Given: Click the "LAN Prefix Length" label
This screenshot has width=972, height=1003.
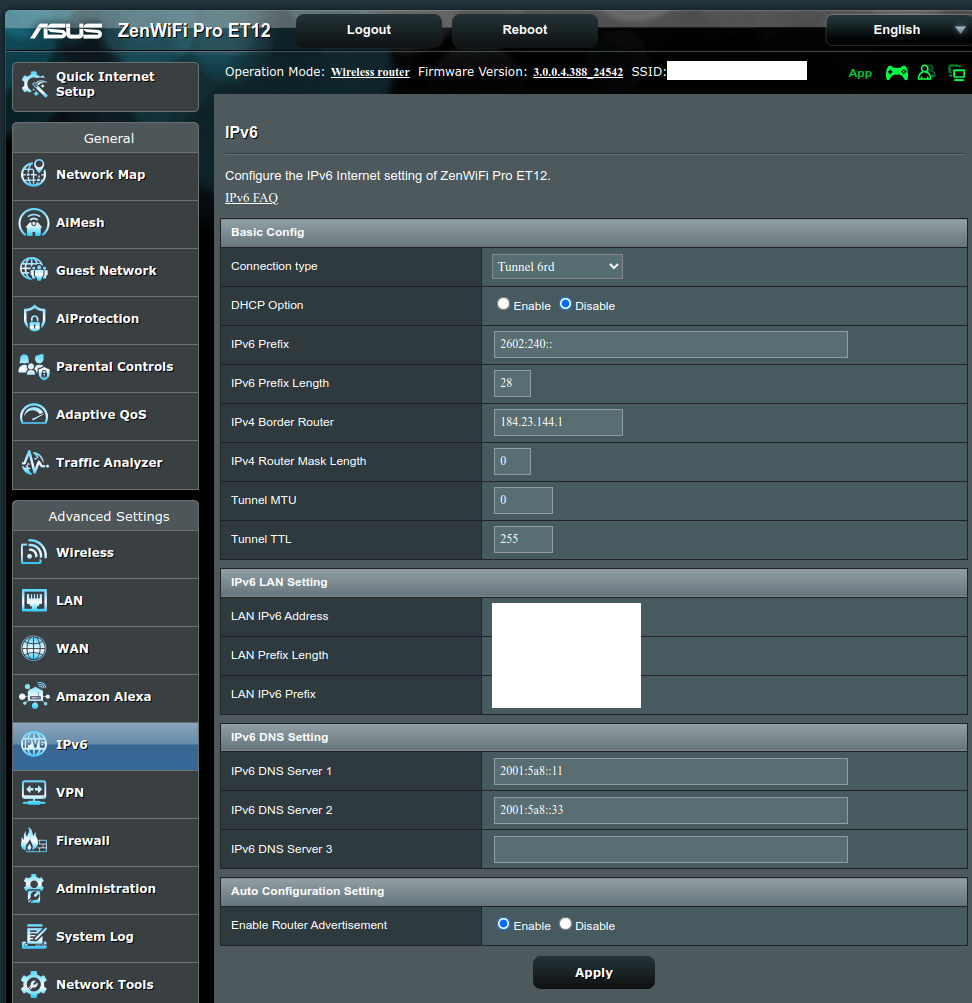Looking at the screenshot, I should [279, 655].
